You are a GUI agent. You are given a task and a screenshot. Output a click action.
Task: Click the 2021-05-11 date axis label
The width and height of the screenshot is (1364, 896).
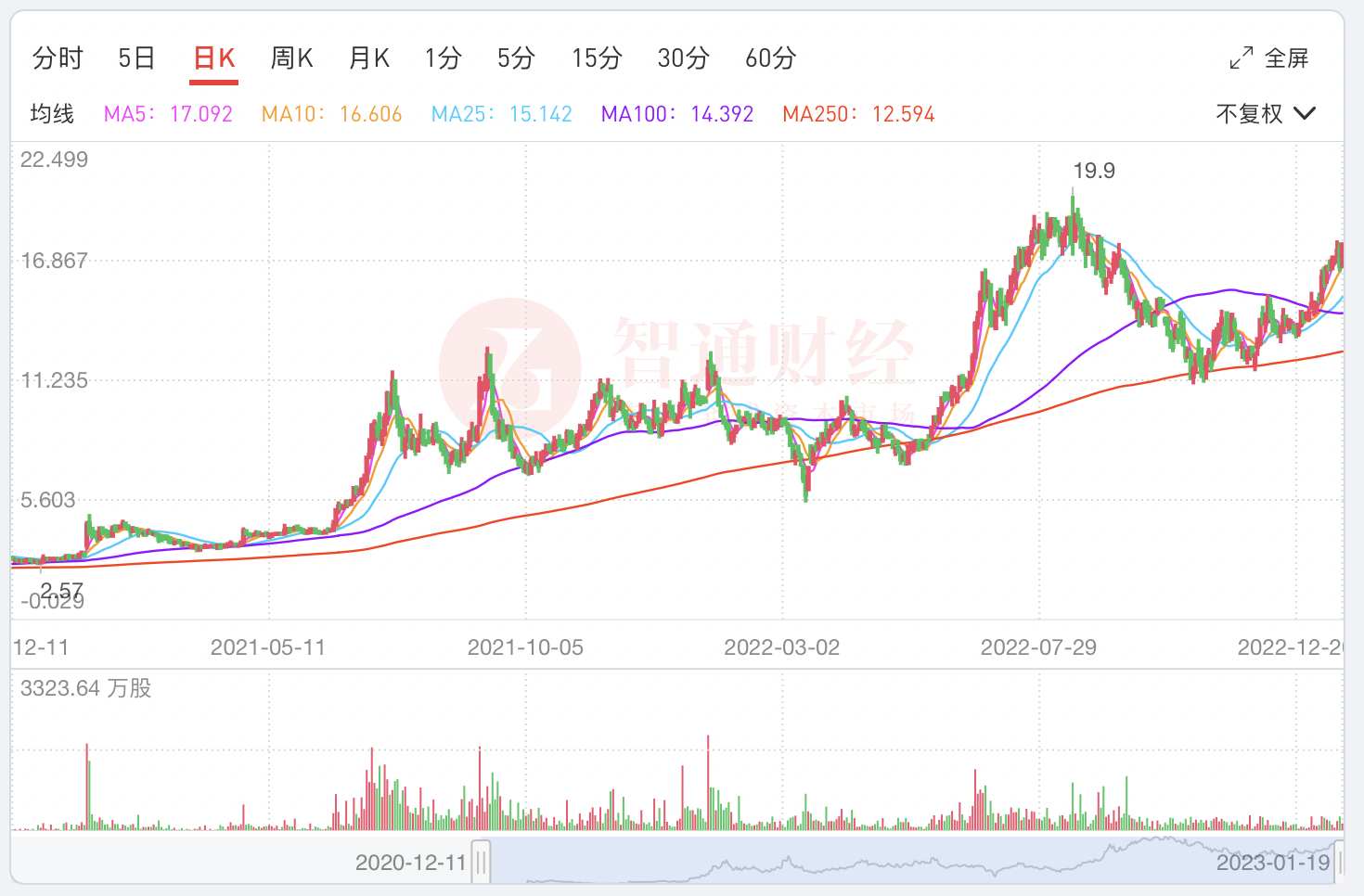268,647
